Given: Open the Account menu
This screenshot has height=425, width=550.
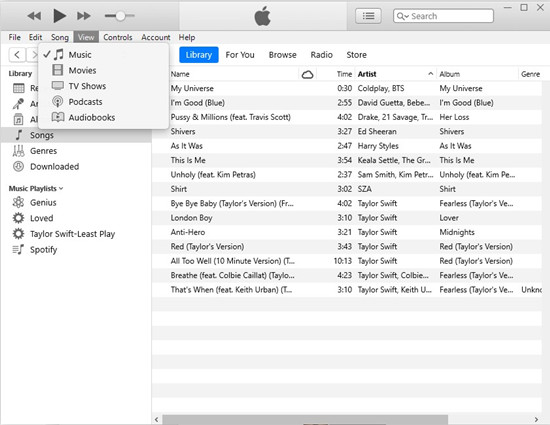Looking at the screenshot, I should click(x=156, y=37).
